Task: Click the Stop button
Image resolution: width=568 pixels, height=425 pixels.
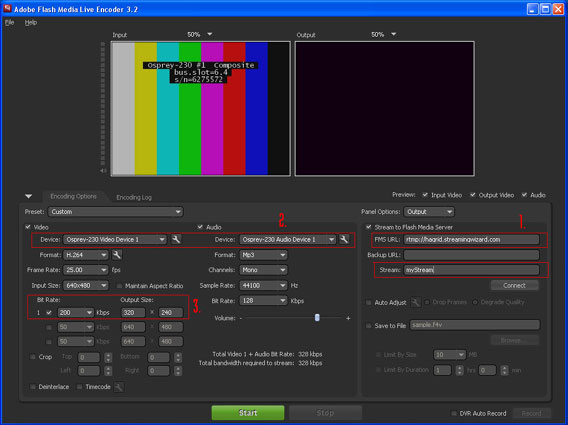Action: (325, 413)
